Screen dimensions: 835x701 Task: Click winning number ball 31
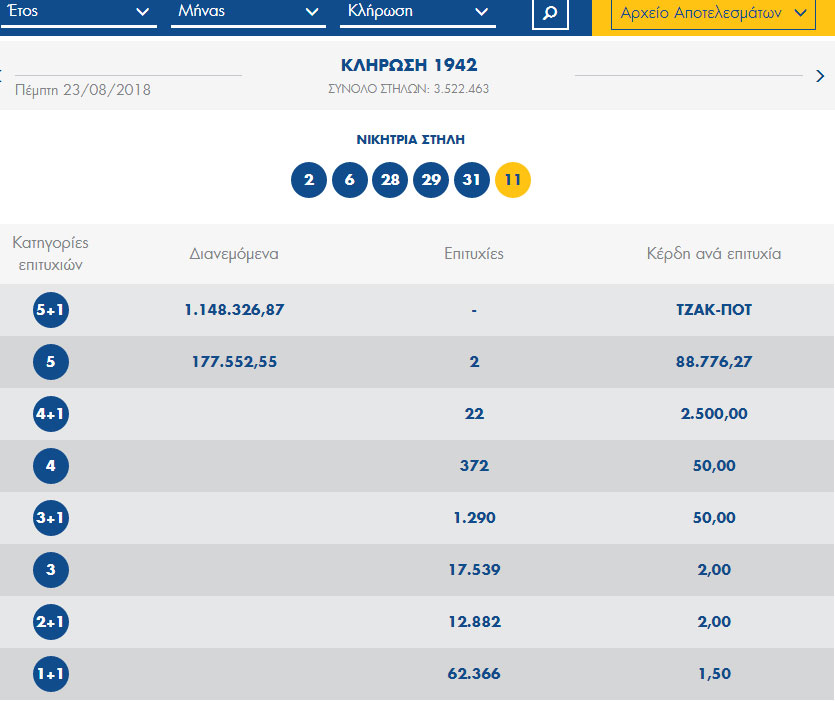[x=472, y=181]
